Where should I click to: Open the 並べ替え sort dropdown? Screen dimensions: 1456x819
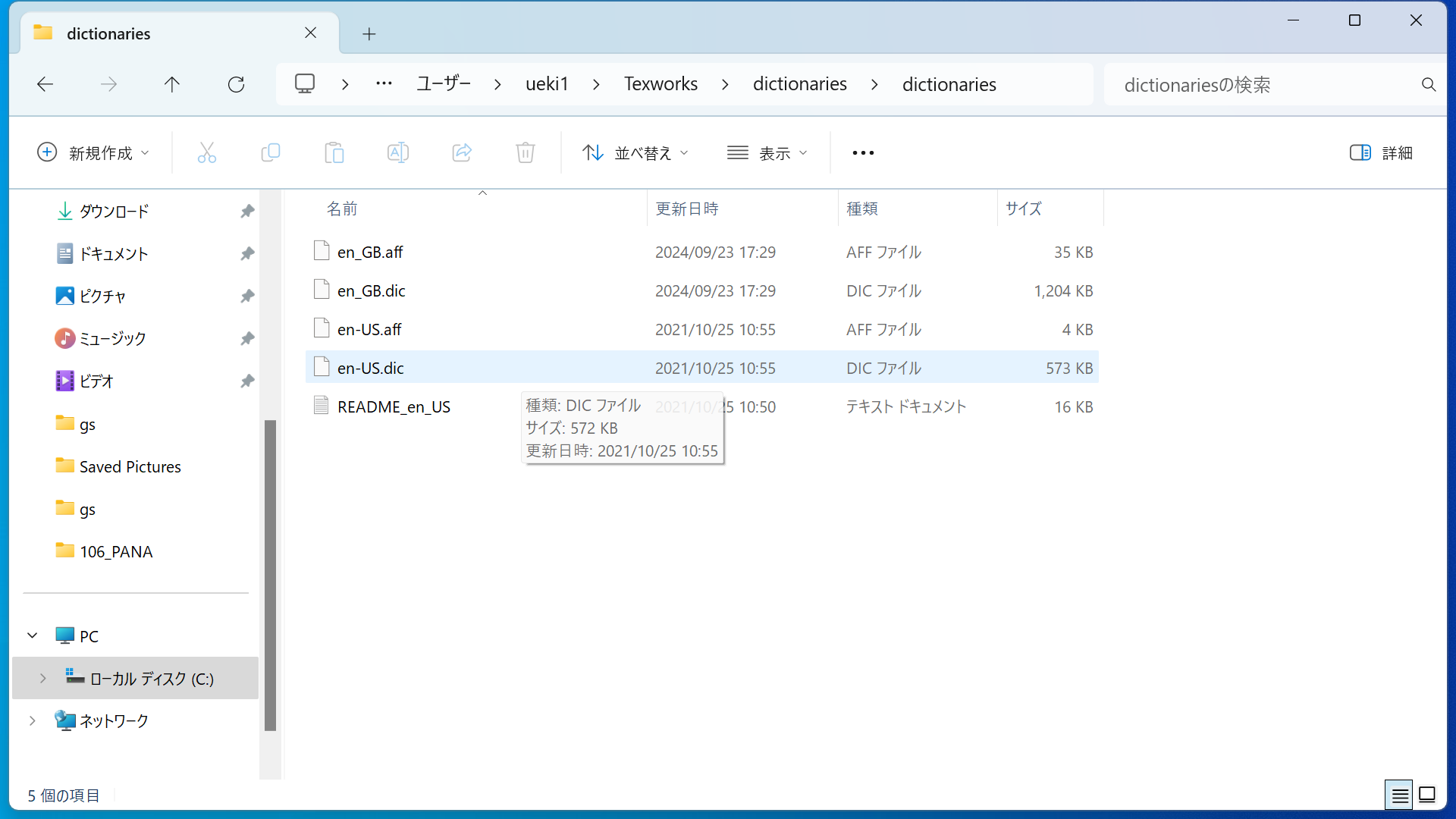635,152
